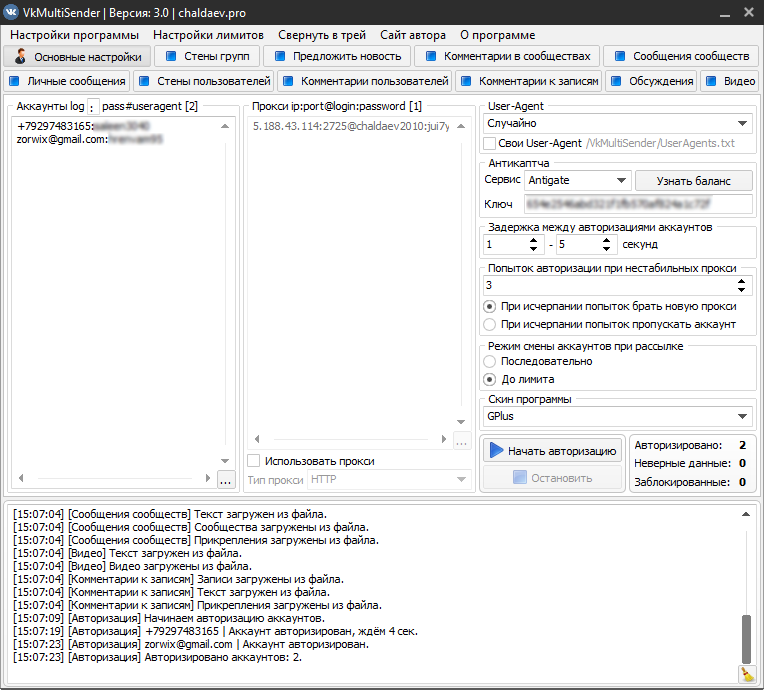
Task: Open the Сайт автора menu item
Action: coord(413,35)
